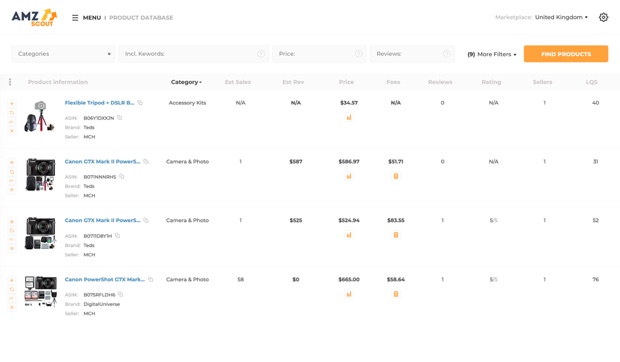
Task: Show help icon in Price filter
Action: coord(359,54)
